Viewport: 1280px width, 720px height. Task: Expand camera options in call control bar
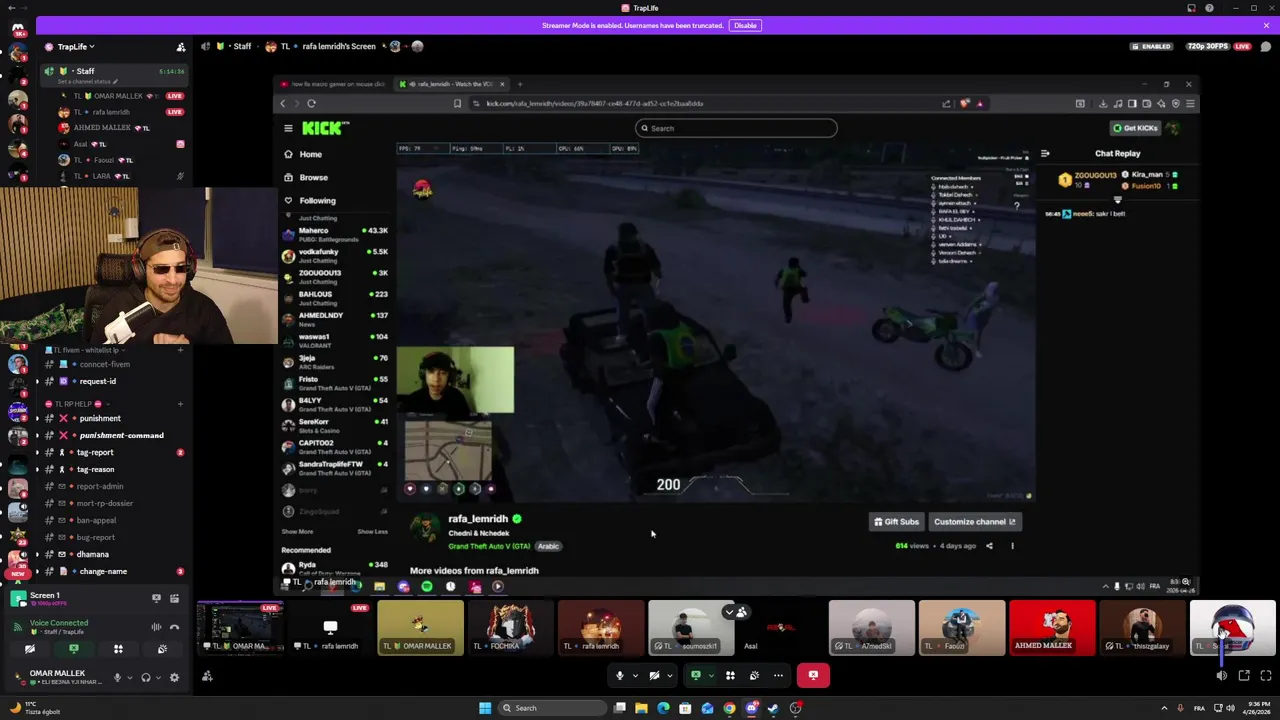coord(669,675)
